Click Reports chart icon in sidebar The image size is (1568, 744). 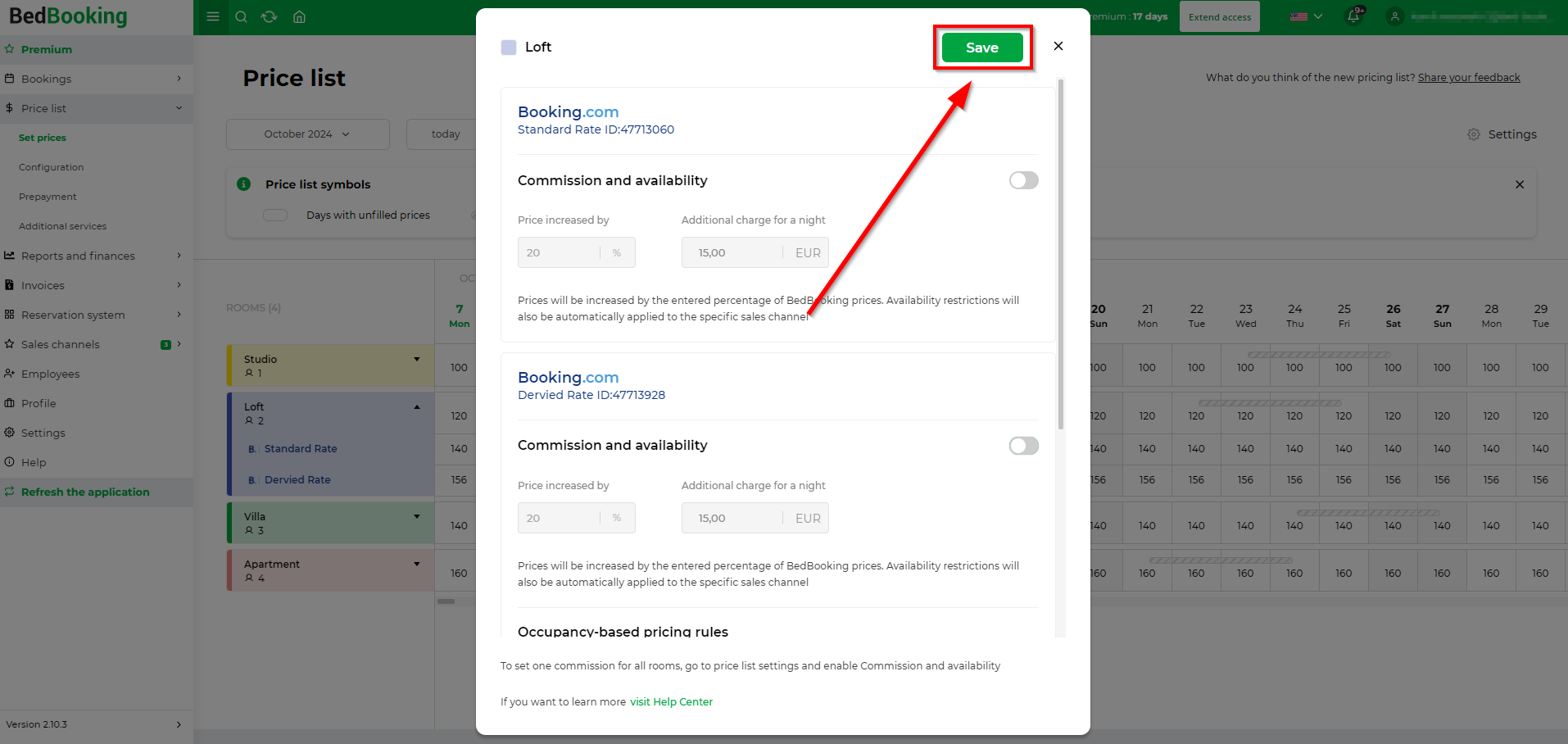click(9, 256)
